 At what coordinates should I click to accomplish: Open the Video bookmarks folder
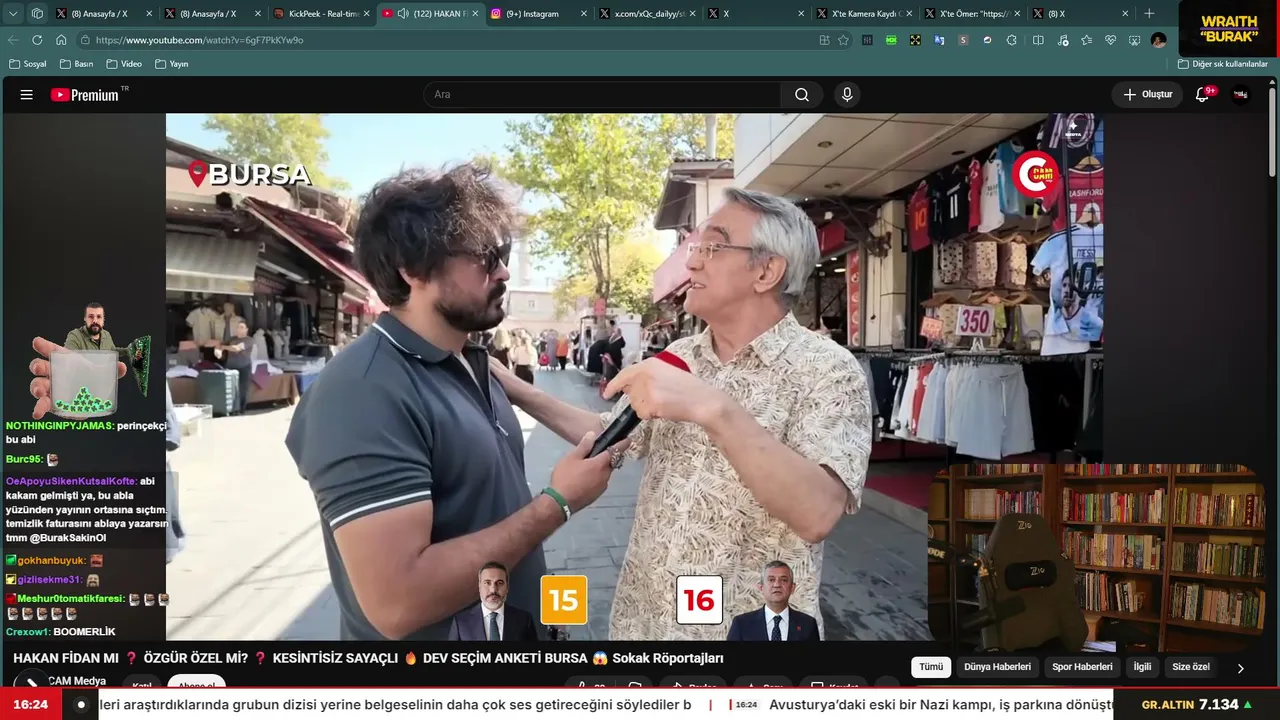coord(124,64)
